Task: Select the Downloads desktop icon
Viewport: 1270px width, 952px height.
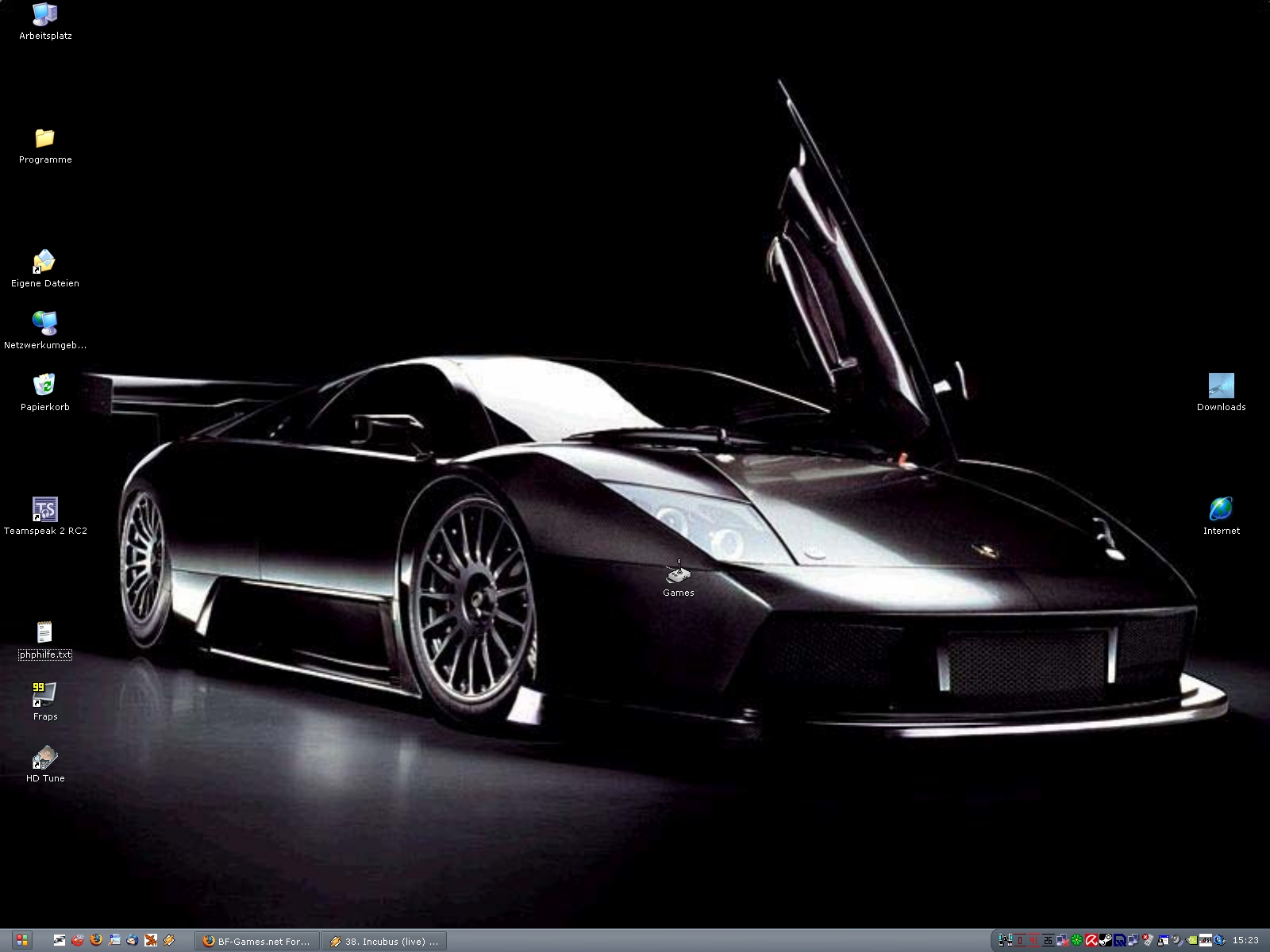Action: 1222,393
